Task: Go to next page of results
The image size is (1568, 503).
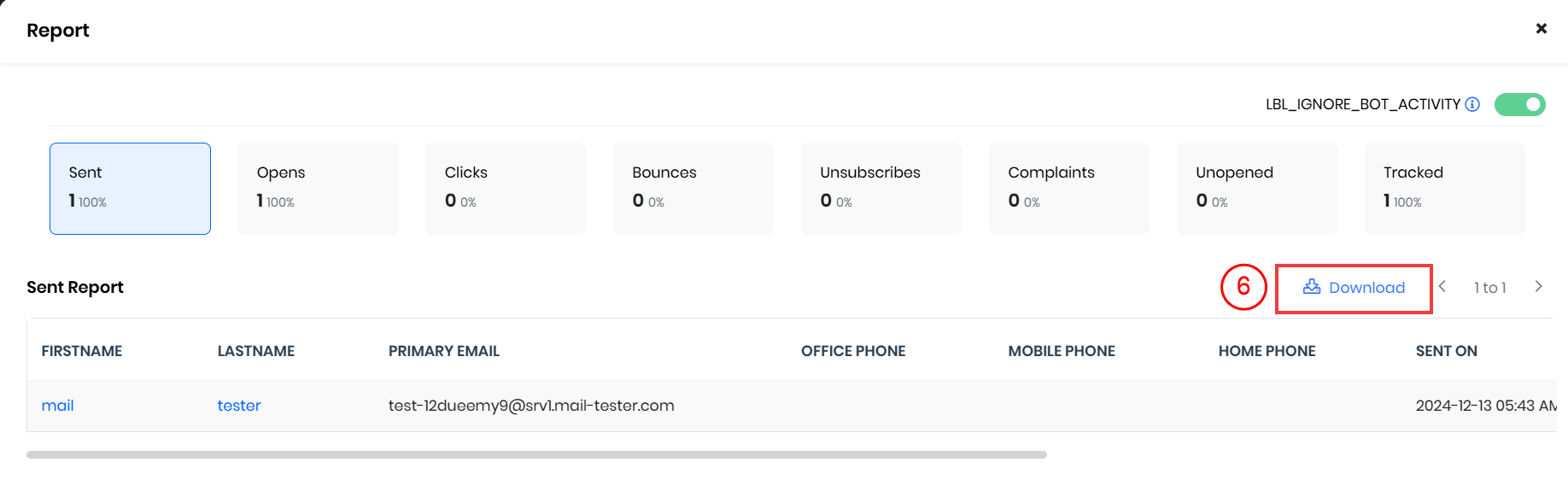Action: (x=1538, y=287)
